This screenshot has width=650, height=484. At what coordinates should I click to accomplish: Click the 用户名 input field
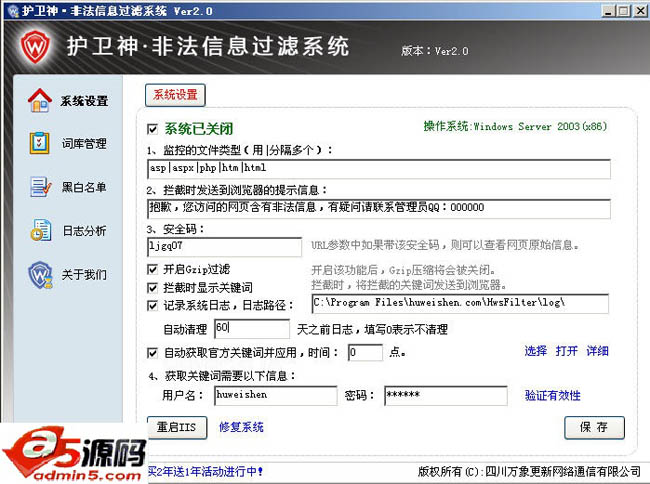point(276,395)
